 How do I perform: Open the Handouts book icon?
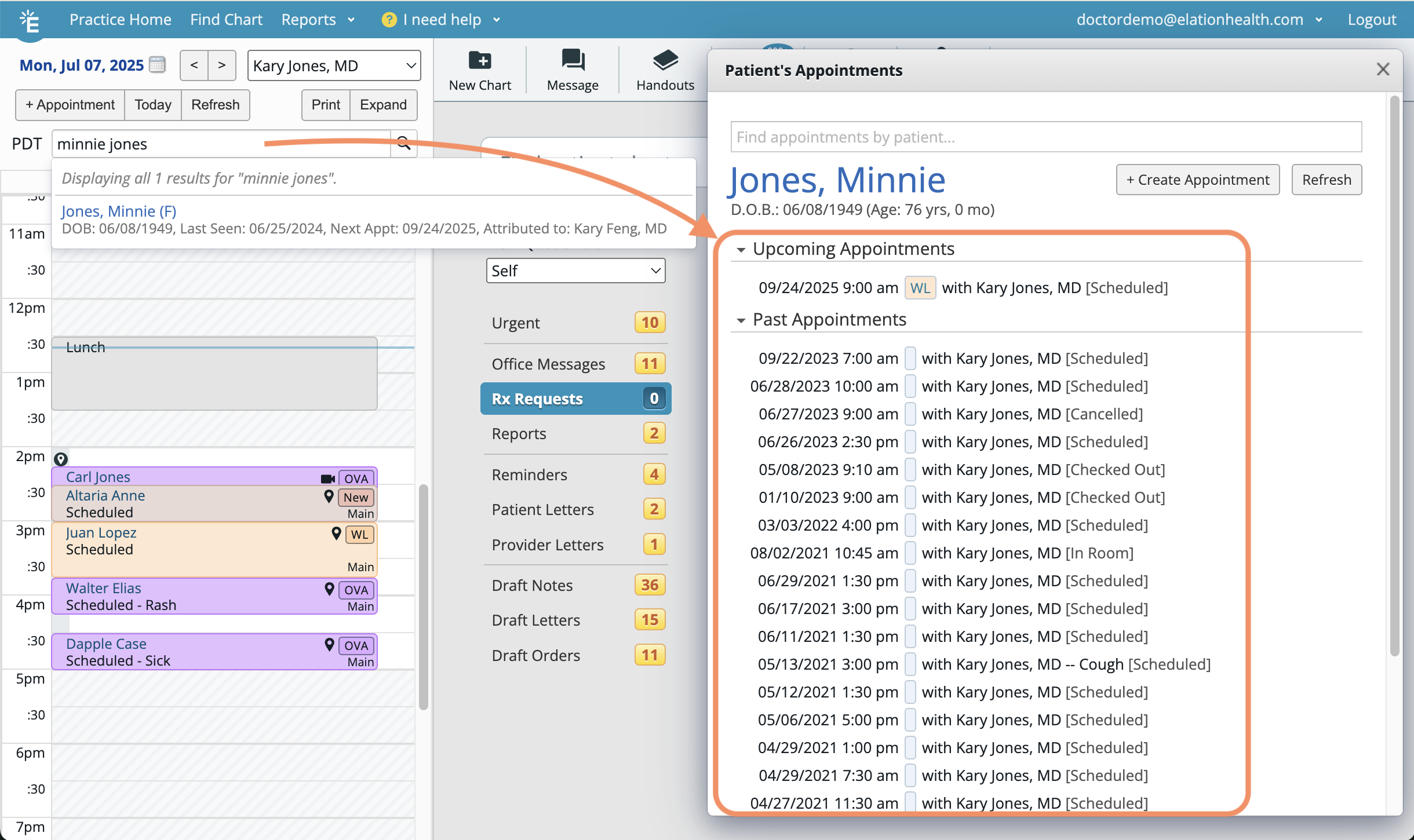665,60
